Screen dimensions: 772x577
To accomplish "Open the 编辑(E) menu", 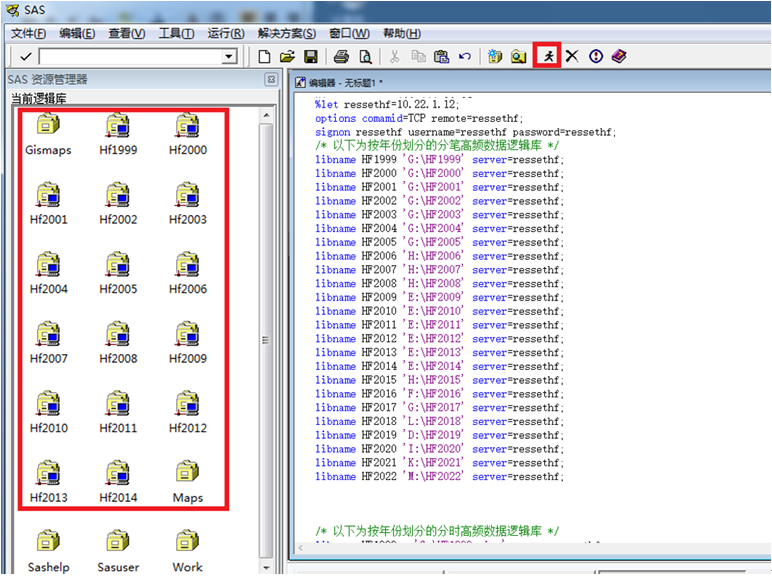I will click(77, 33).
